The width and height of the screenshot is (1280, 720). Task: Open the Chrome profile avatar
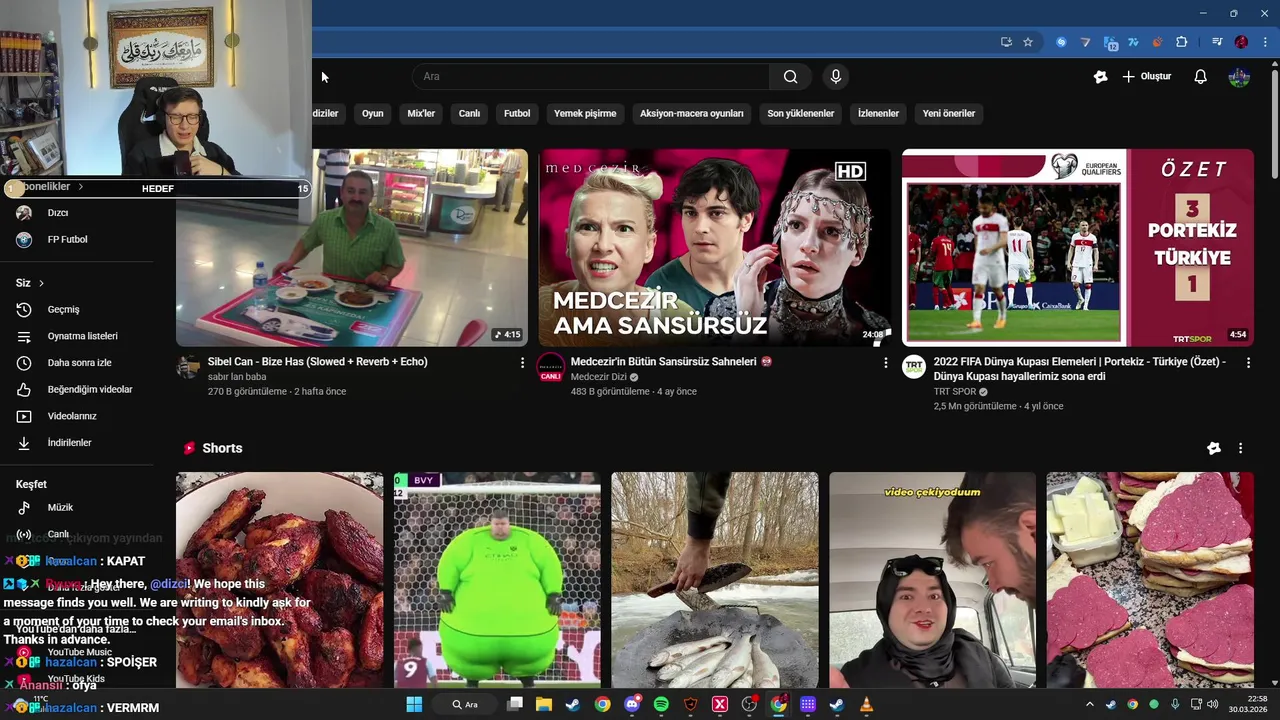point(1241,42)
